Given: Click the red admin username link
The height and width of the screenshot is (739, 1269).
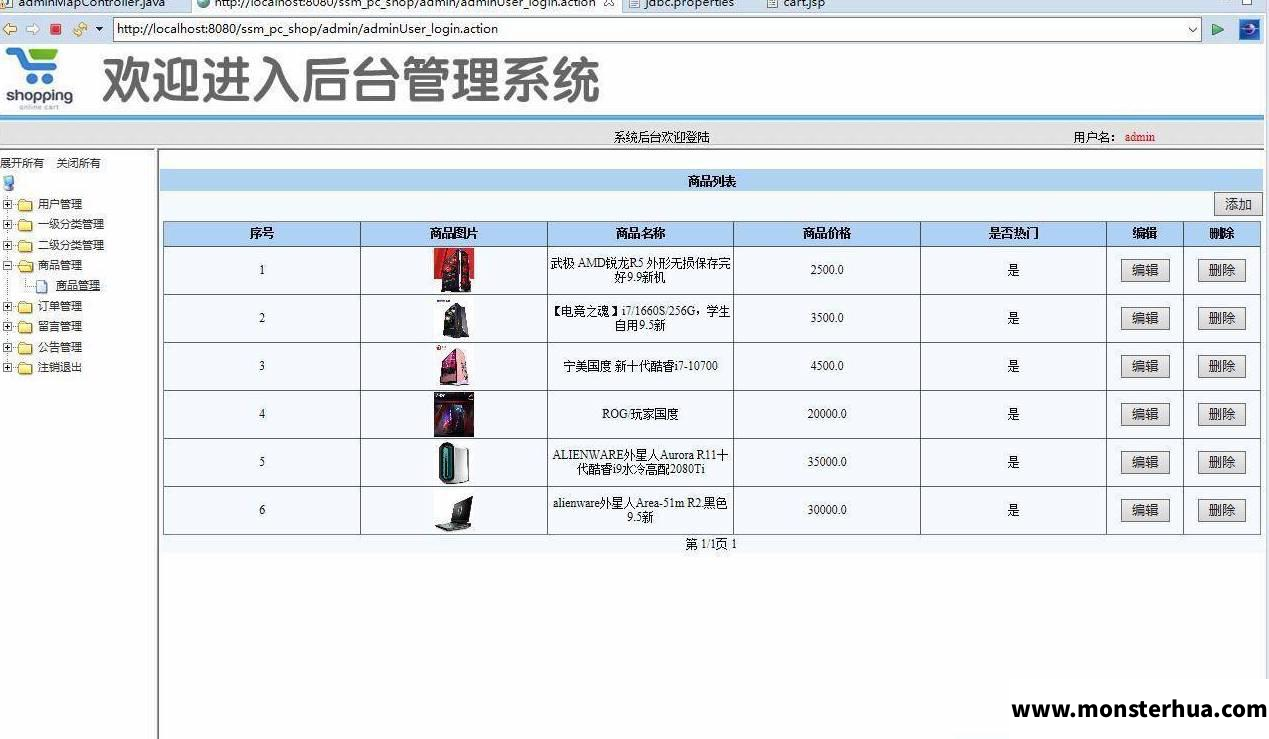Looking at the screenshot, I should [1140, 137].
